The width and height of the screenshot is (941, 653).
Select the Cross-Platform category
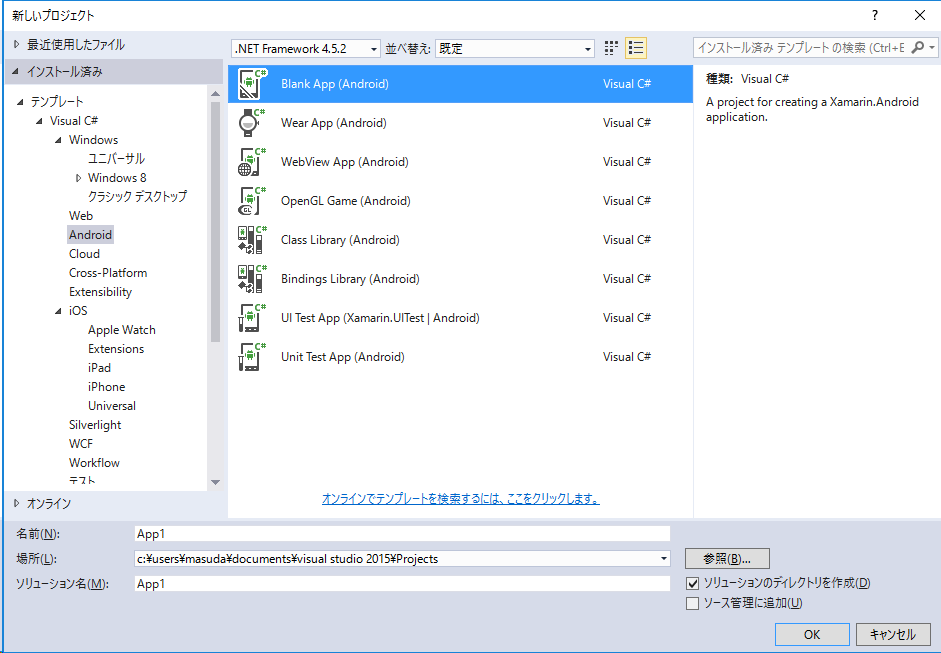pos(108,273)
